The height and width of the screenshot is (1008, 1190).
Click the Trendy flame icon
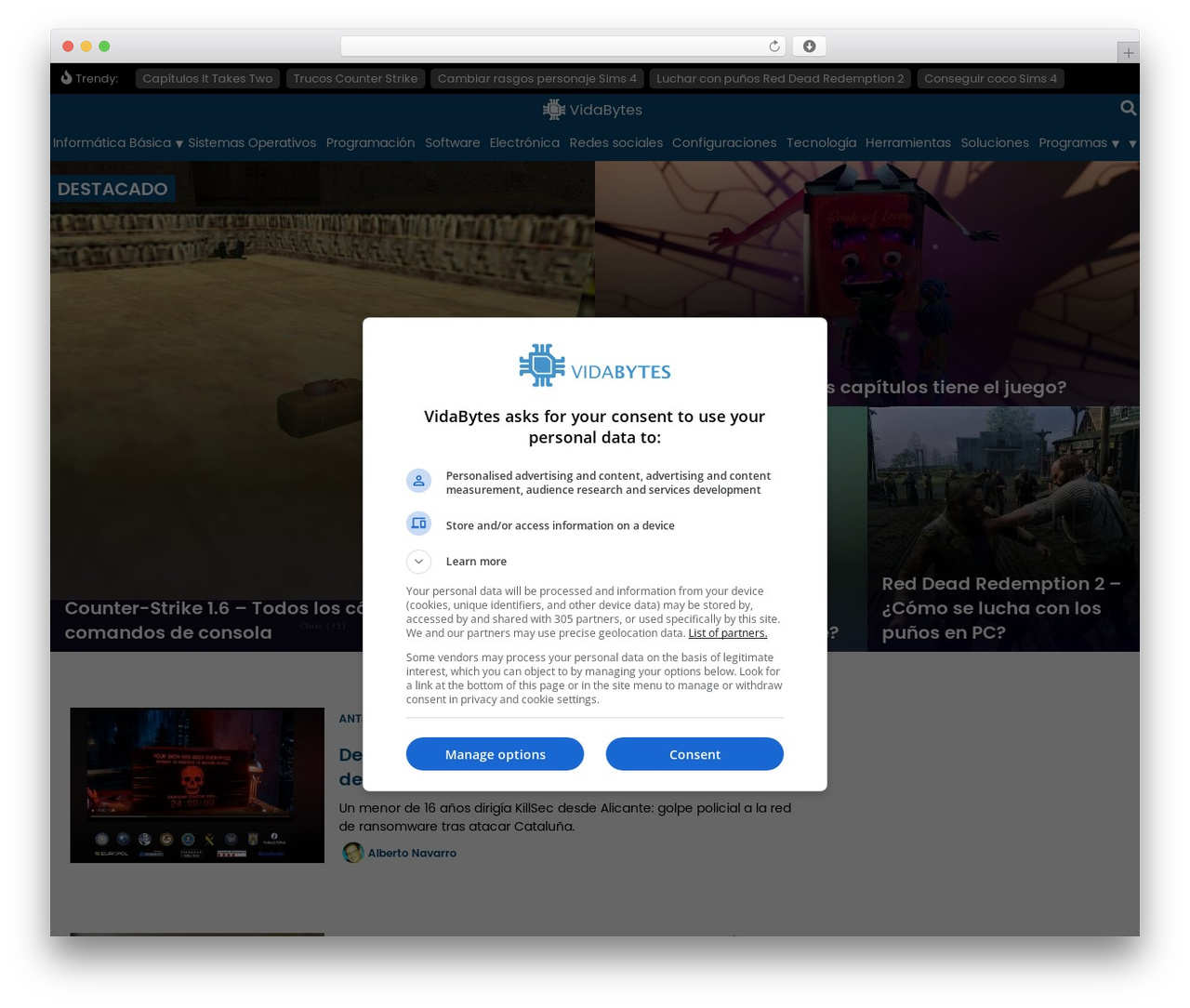pyautogui.click(x=66, y=78)
